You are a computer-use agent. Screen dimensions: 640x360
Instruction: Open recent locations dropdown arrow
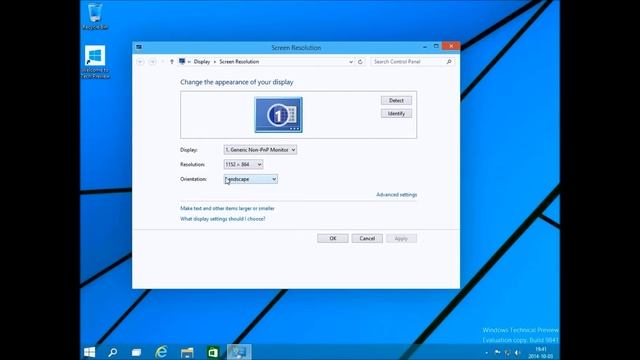(x=162, y=62)
